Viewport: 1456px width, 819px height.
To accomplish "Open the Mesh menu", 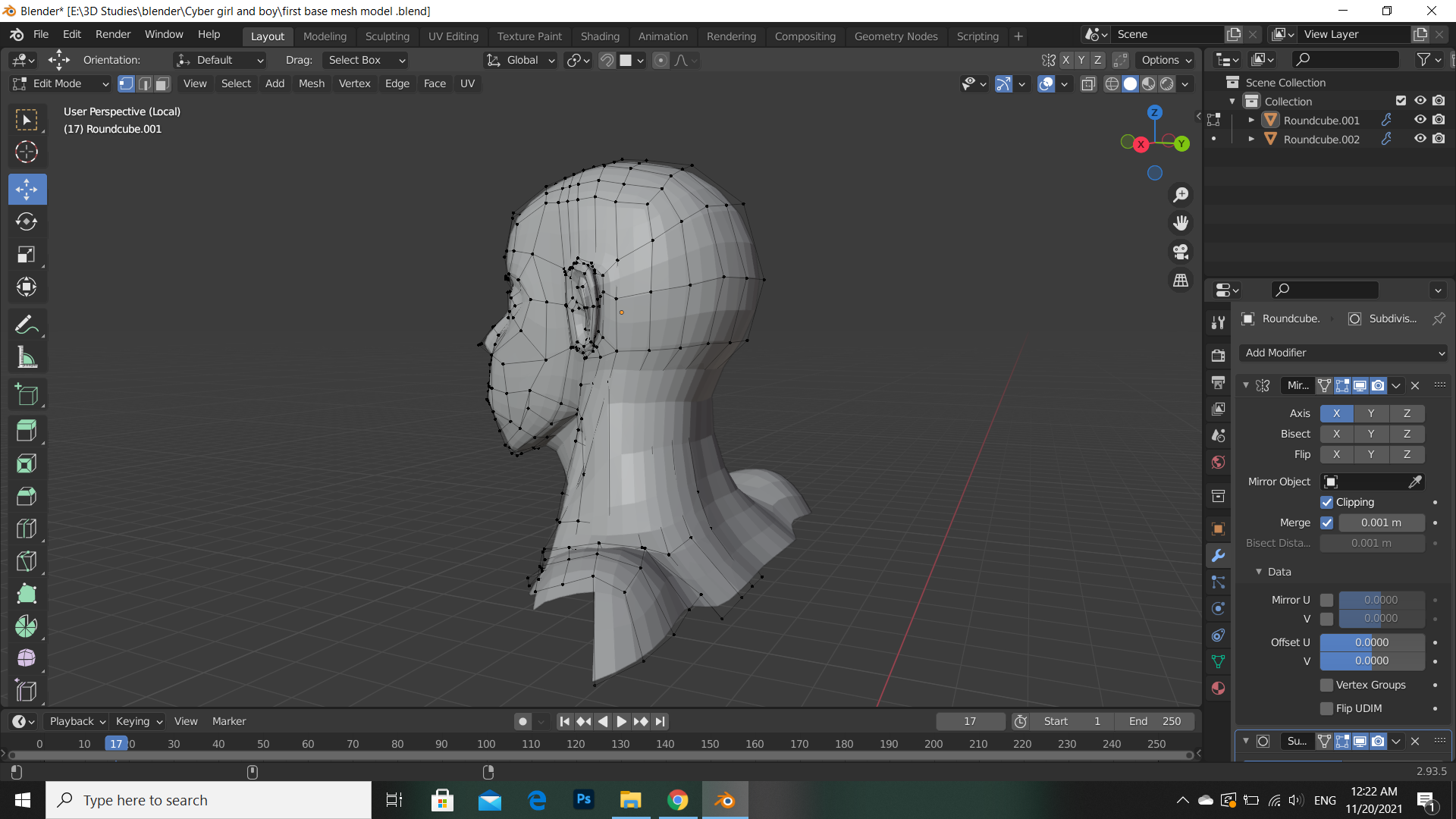I will click(x=311, y=83).
